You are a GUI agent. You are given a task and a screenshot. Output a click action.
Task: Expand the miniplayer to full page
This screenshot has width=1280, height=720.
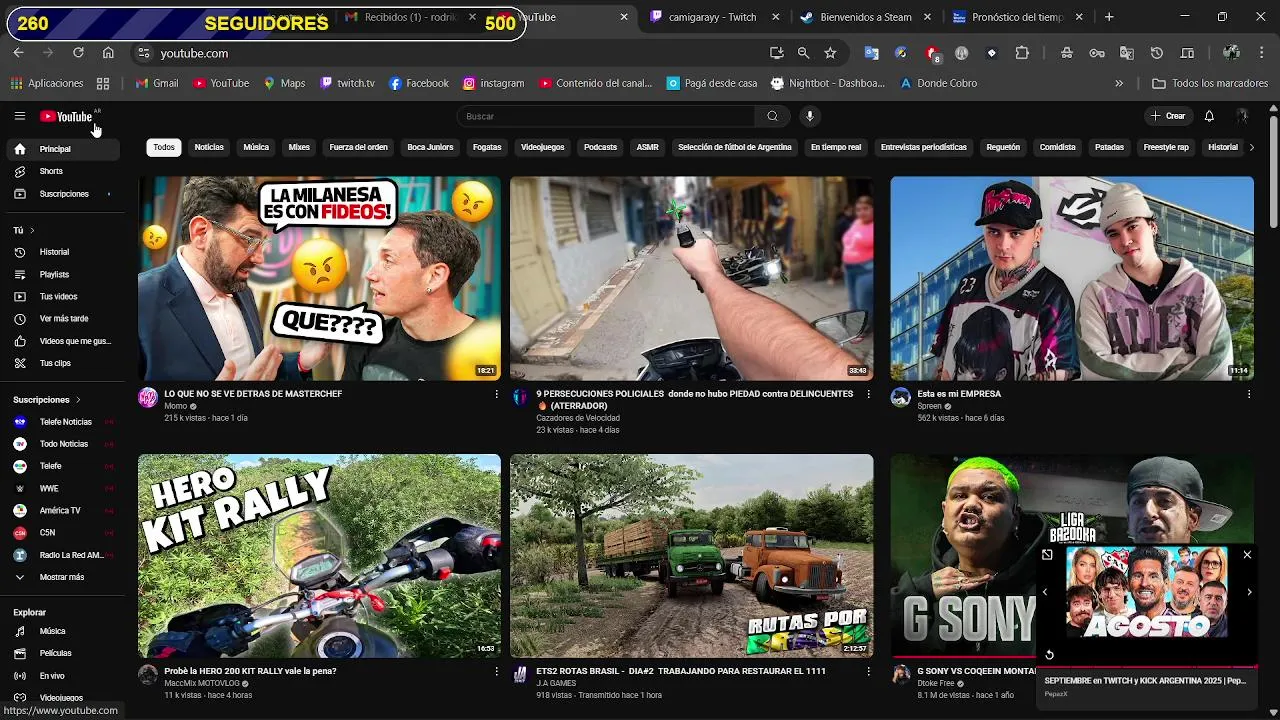tap(1047, 554)
